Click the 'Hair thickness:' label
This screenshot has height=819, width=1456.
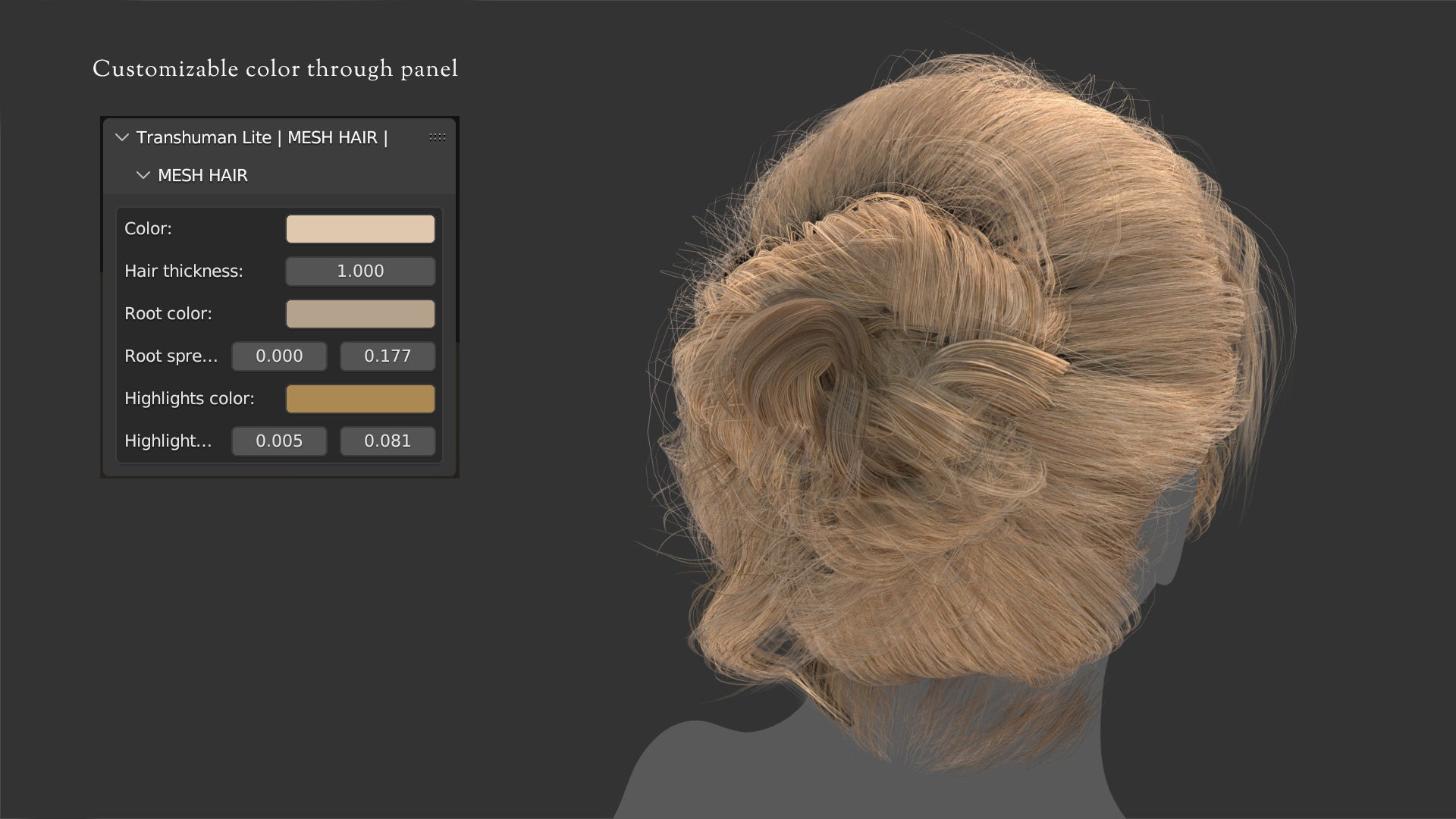tap(184, 271)
